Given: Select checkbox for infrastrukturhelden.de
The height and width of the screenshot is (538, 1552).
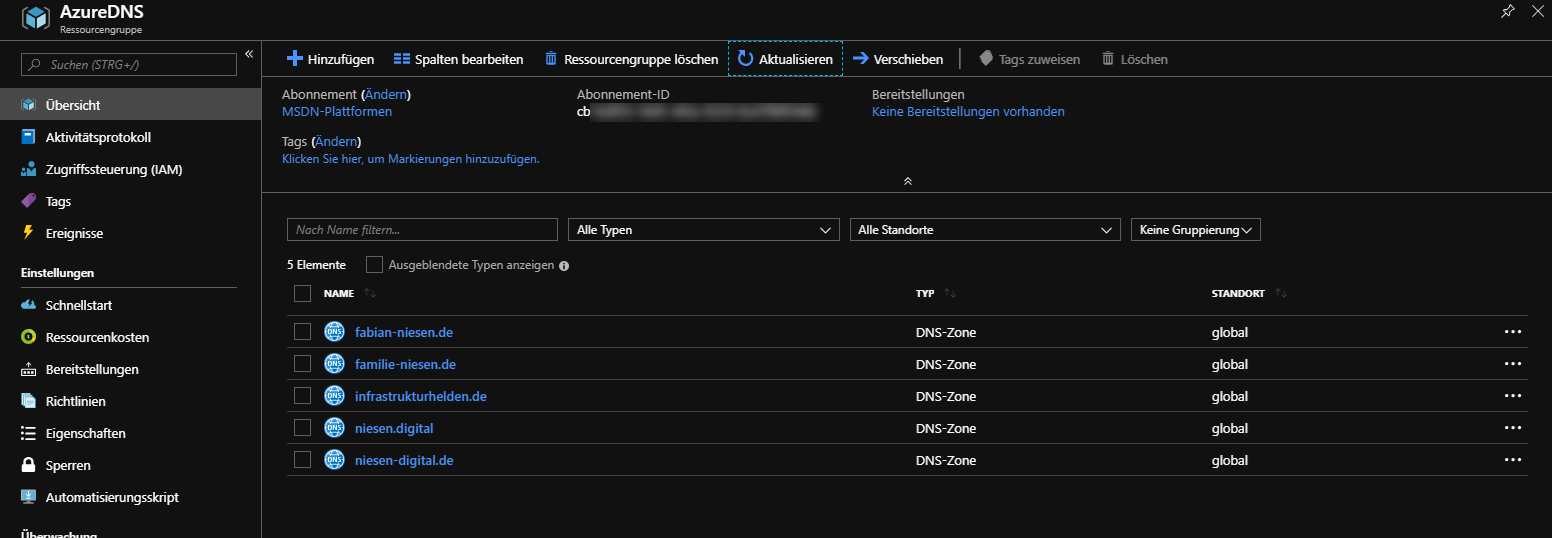Looking at the screenshot, I should 303,396.
